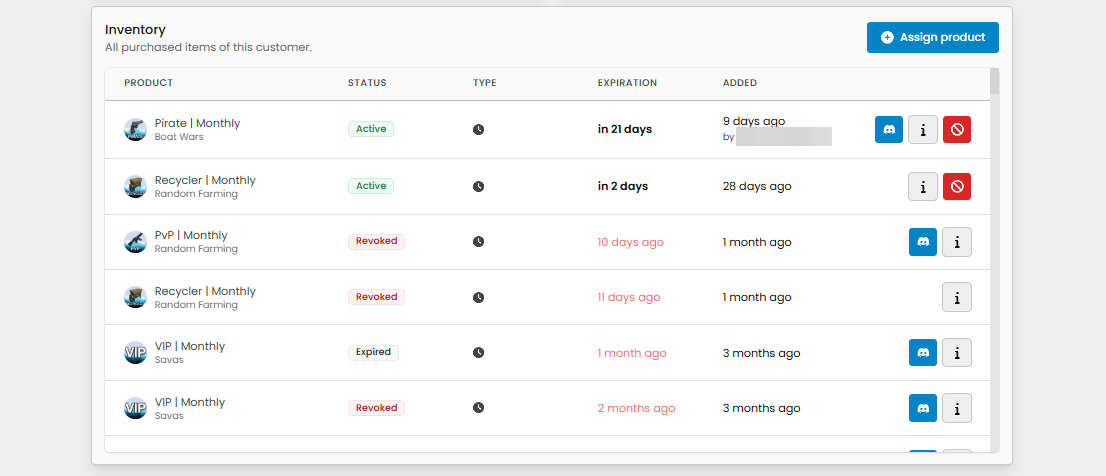Click the Expiration column header
Screen dimensions: 1106x476
point(627,83)
